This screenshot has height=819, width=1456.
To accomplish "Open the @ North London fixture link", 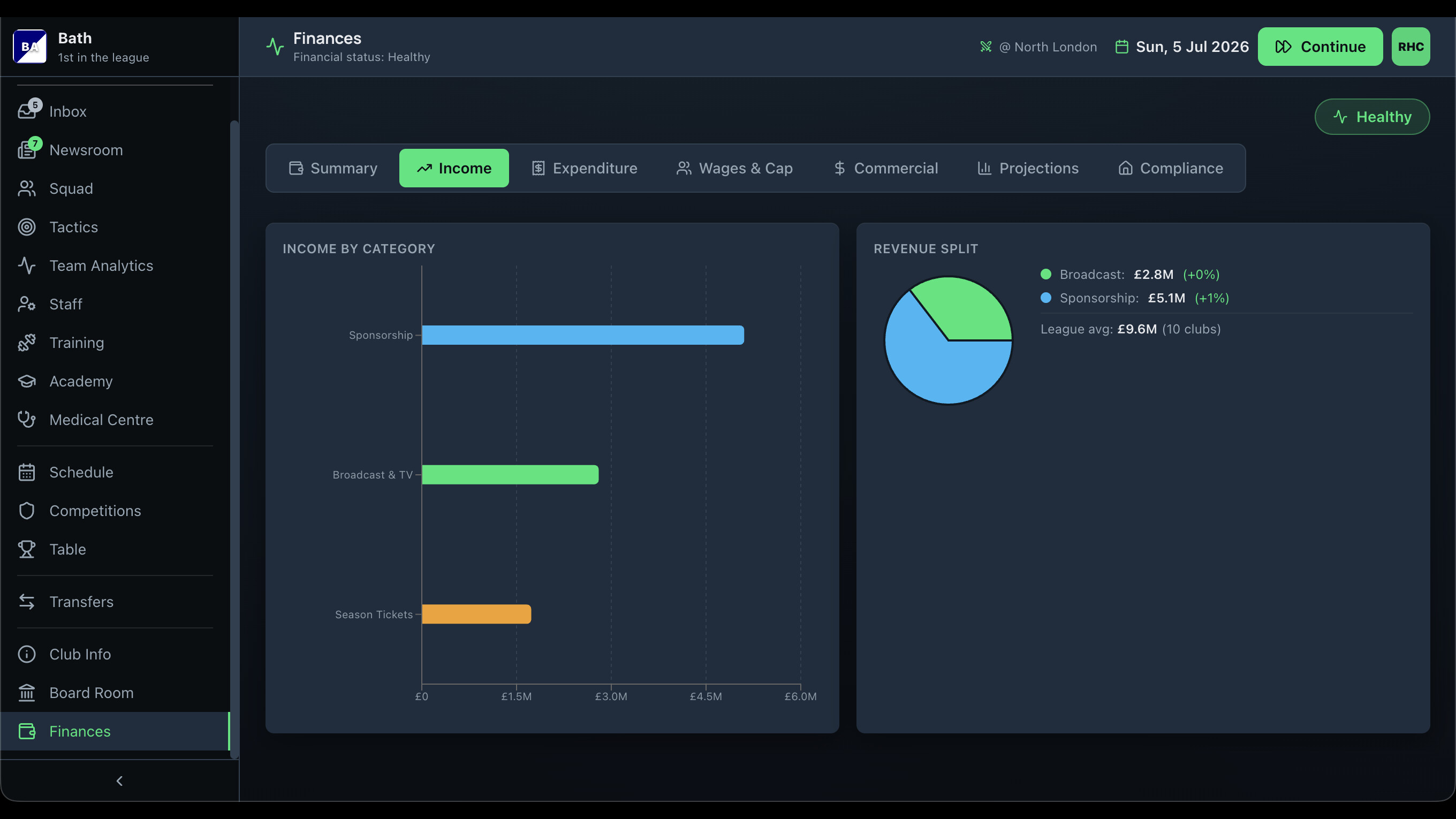I will coord(1038,47).
